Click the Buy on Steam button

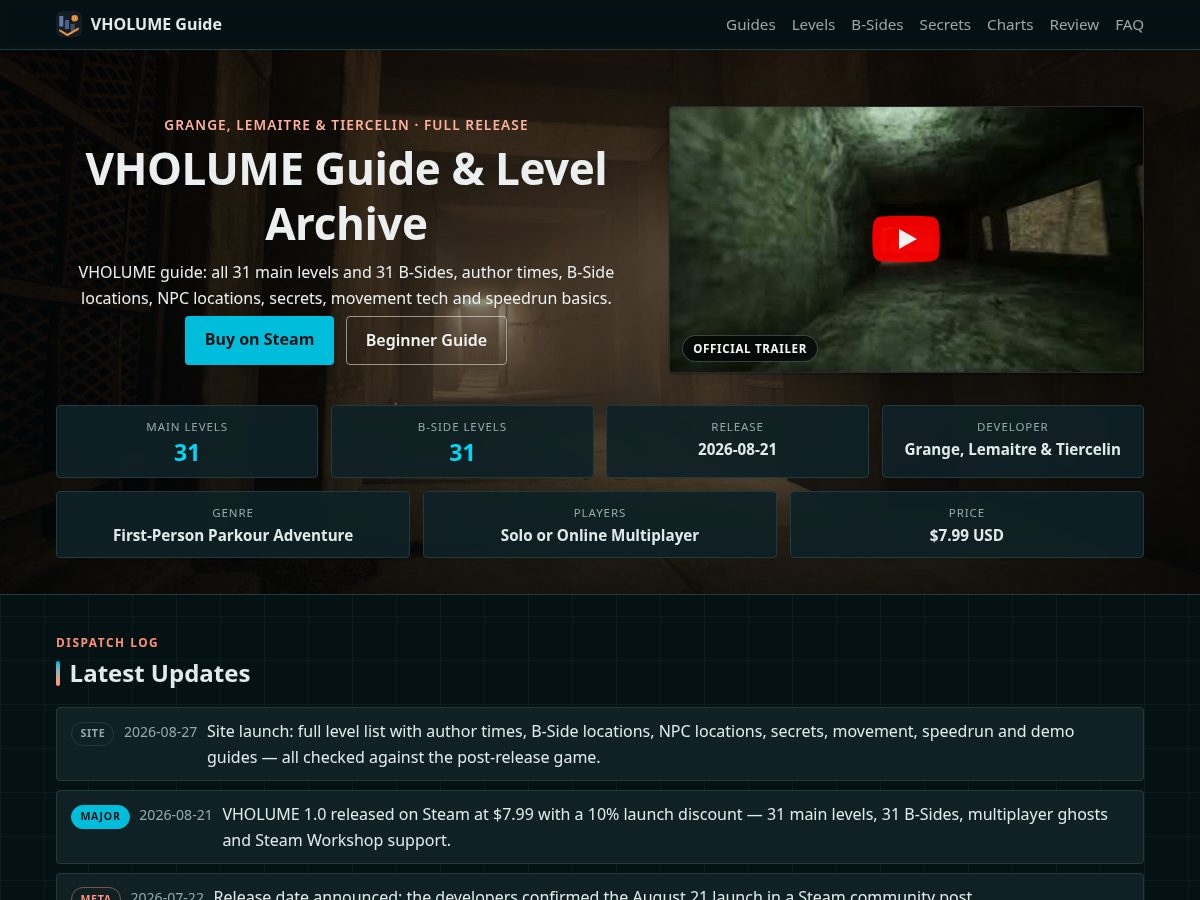tap(259, 340)
